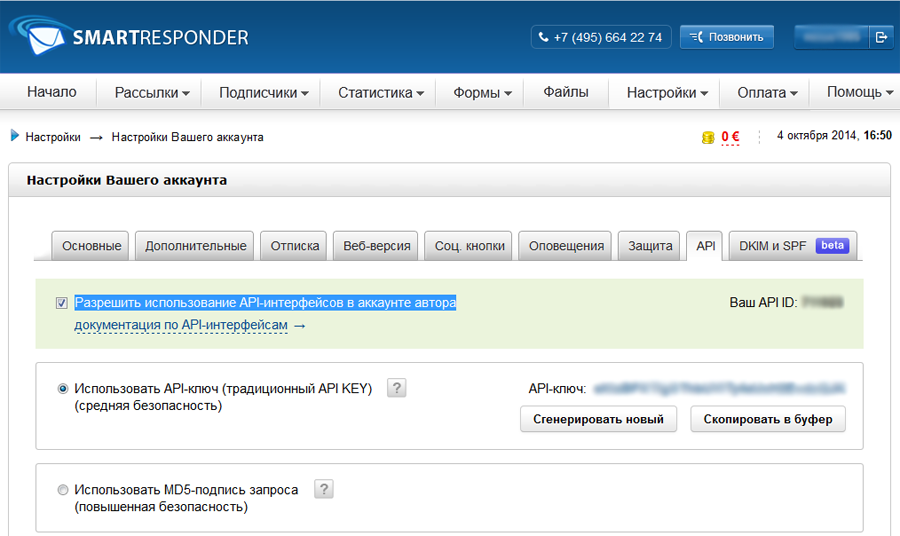Click Сгенерировать новый button
This screenshot has height=536, width=900.
tap(598, 420)
